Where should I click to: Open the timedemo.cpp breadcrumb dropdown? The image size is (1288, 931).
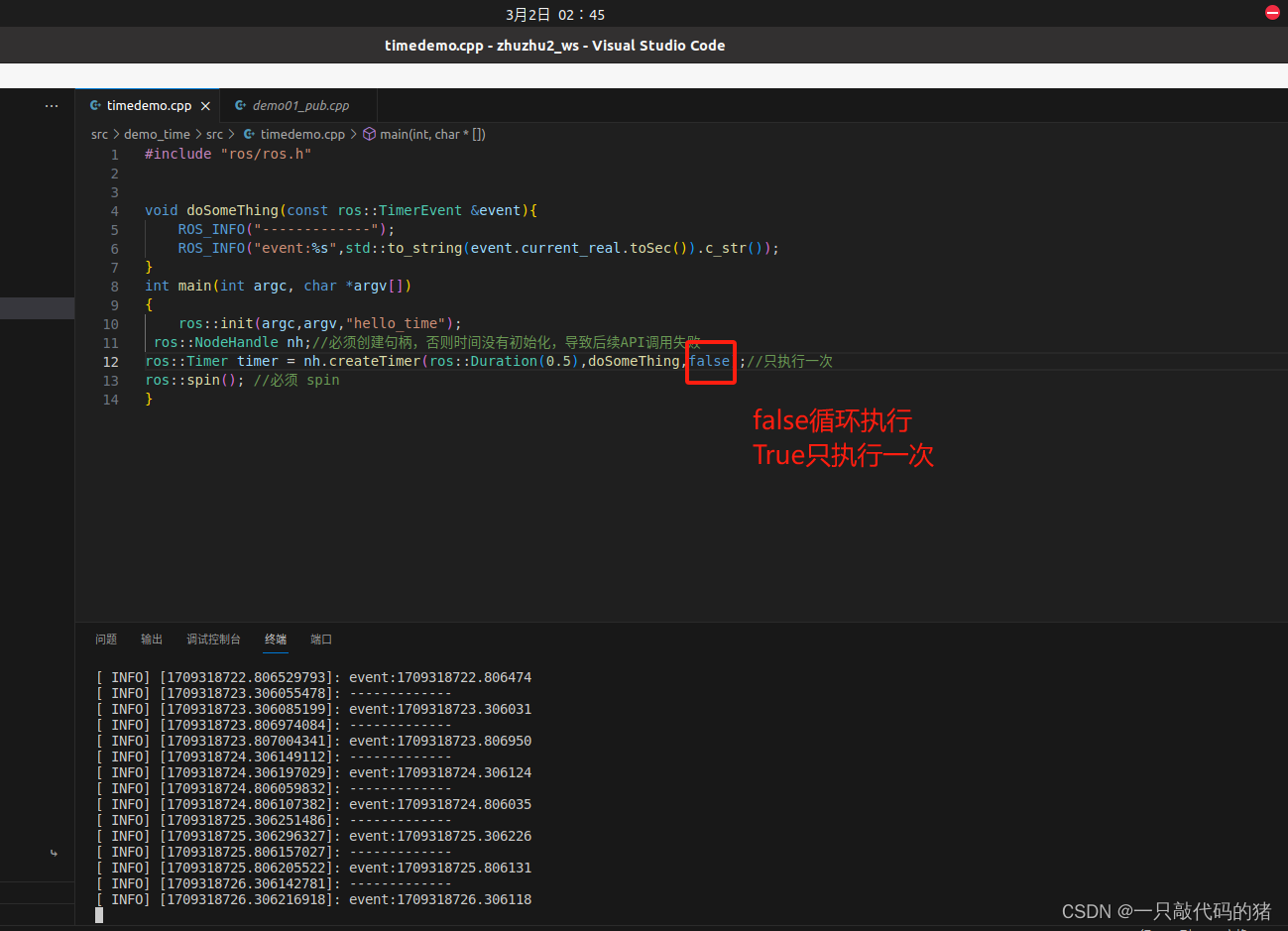pos(302,134)
